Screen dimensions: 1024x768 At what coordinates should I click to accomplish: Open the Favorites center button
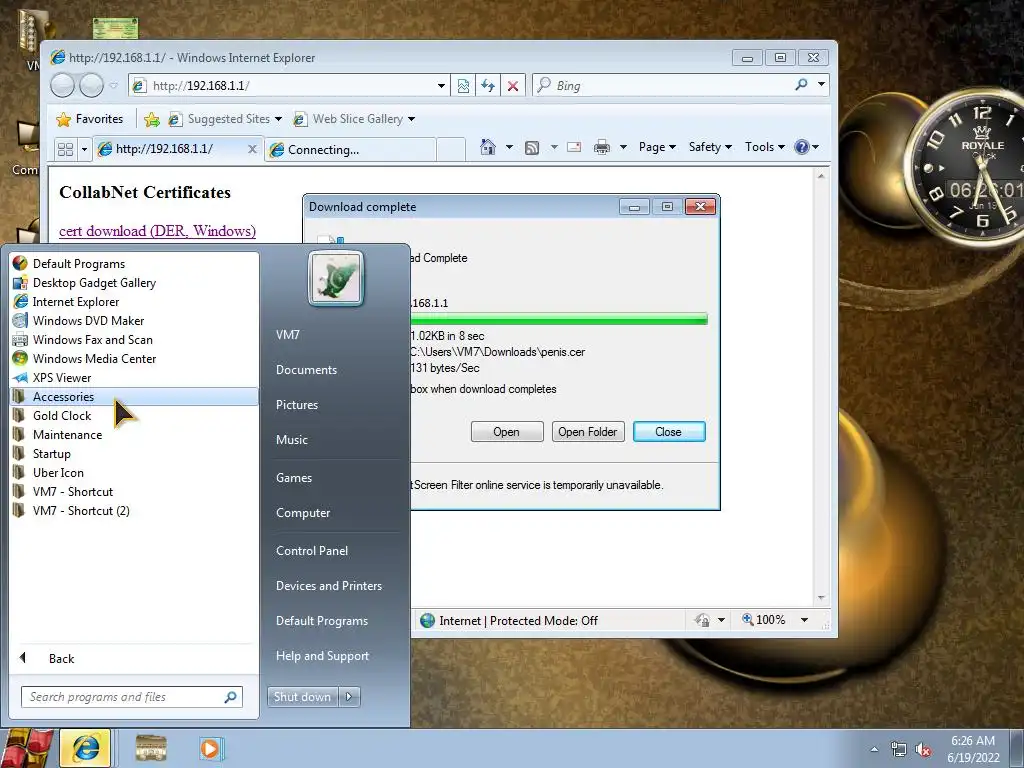coord(89,119)
